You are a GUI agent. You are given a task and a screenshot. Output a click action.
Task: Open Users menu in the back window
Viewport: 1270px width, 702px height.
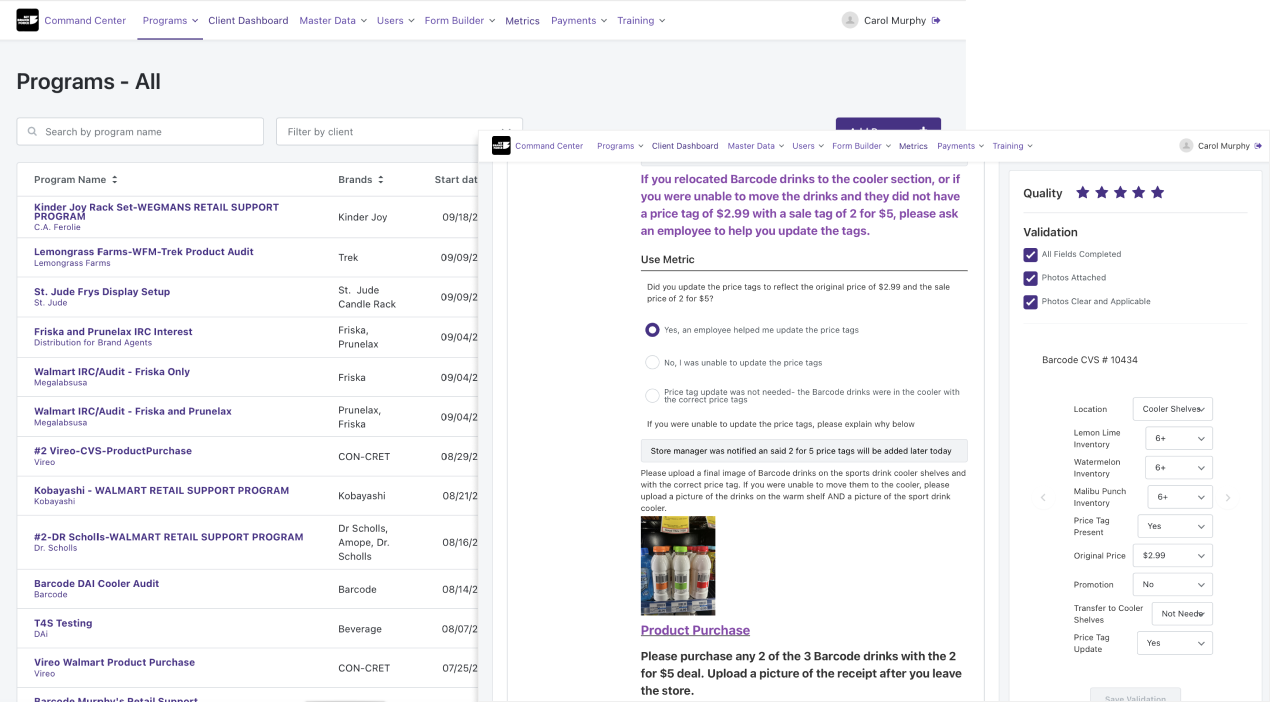(x=395, y=20)
